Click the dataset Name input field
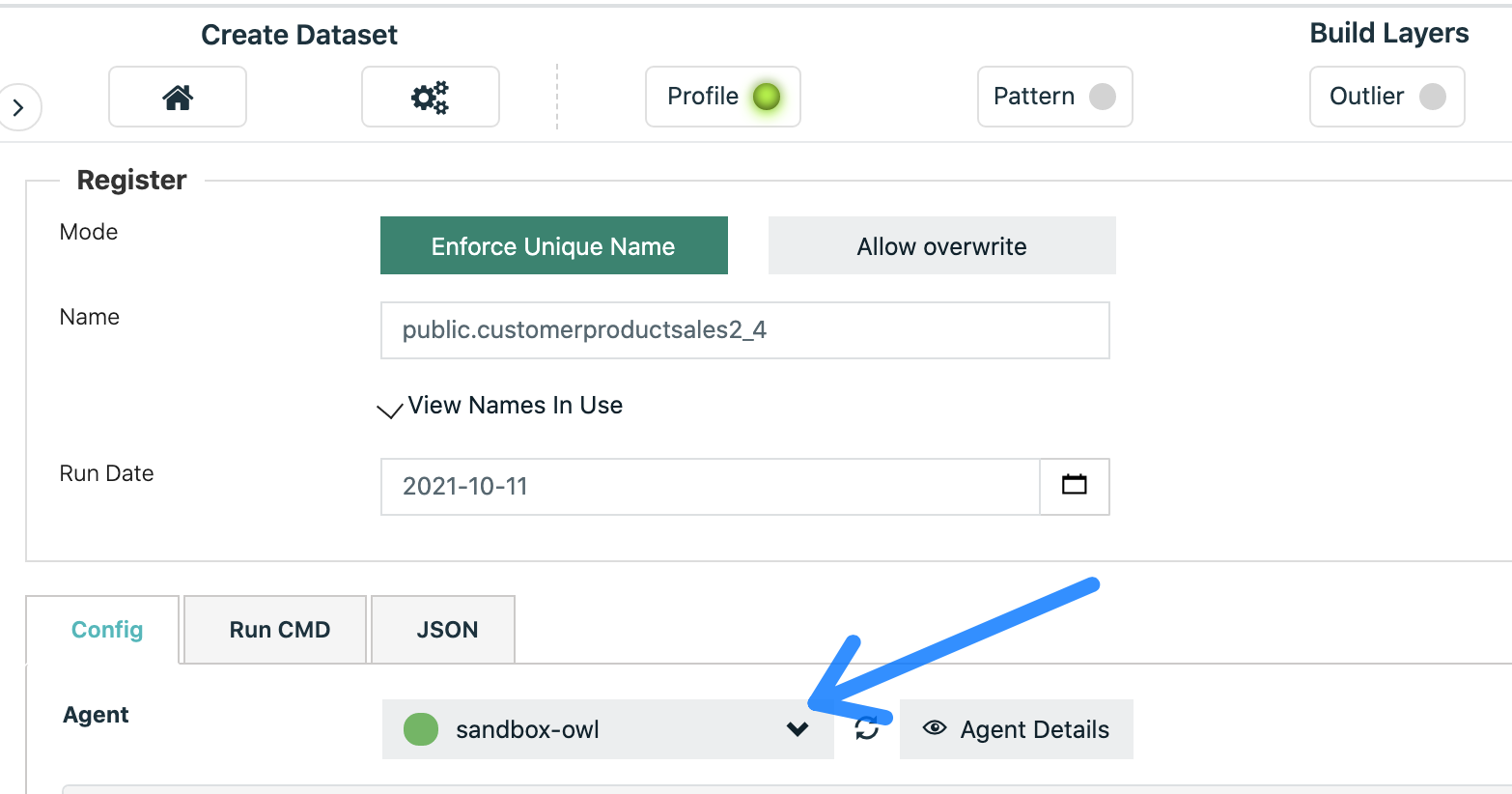 point(743,330)
